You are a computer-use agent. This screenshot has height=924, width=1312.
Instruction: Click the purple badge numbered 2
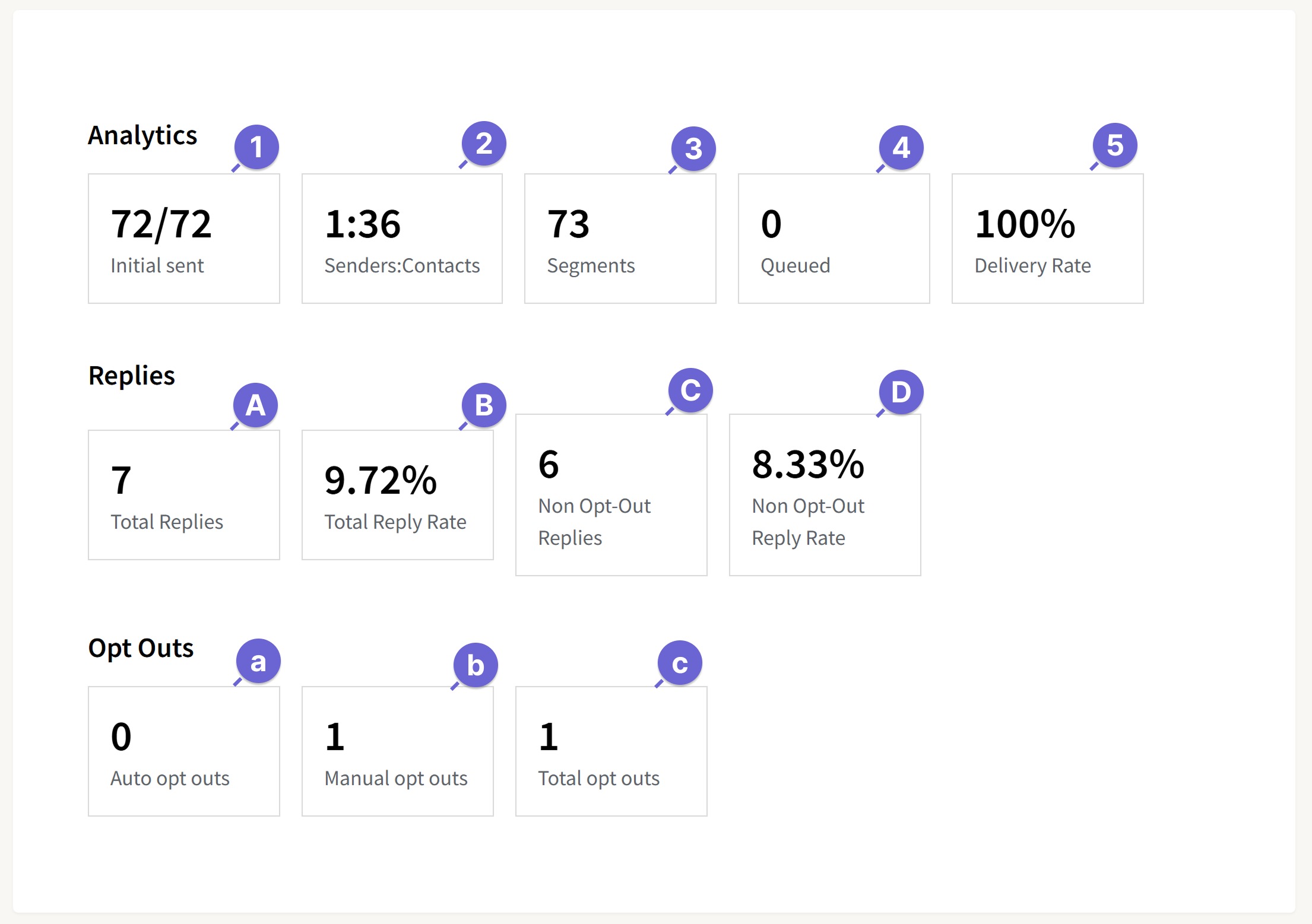(483, 142)
